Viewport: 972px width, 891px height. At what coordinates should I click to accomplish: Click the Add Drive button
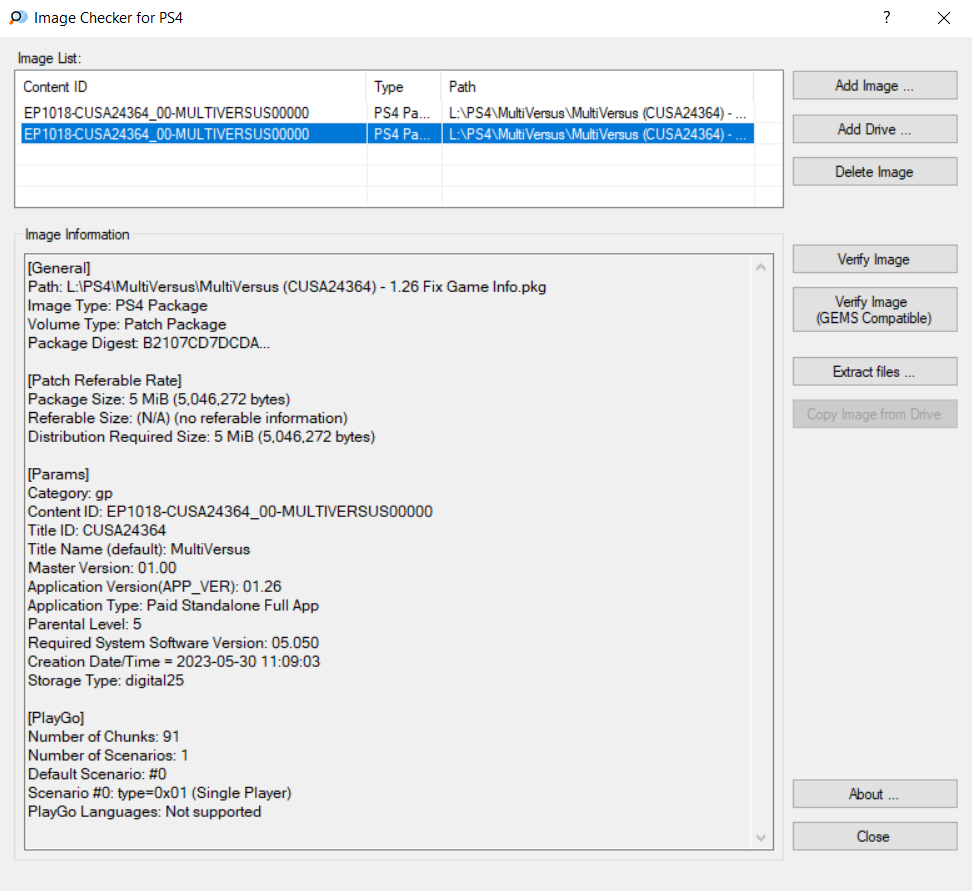point(874,129)
